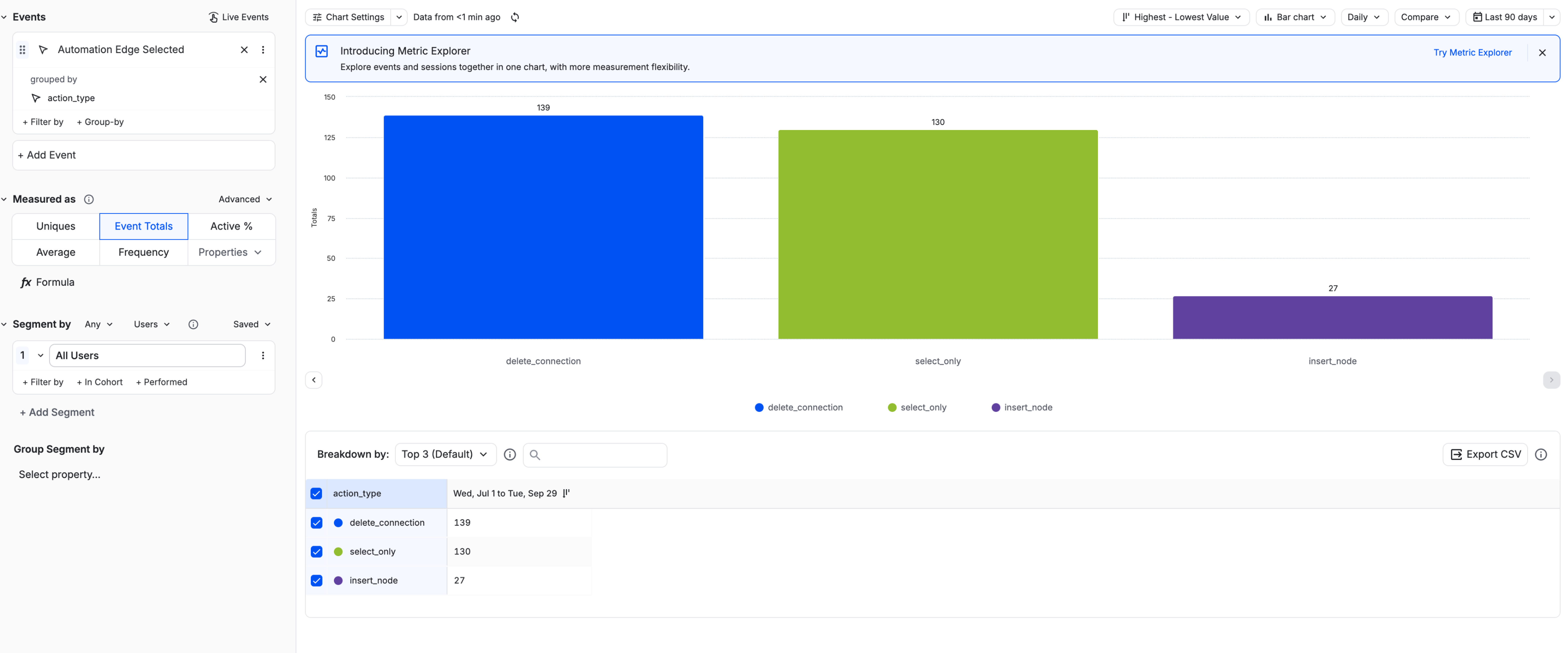The width and height of the screenshot is (1568, 653).
Task: Click the info icon beside Export CSV
Action: click(1541, 455)
